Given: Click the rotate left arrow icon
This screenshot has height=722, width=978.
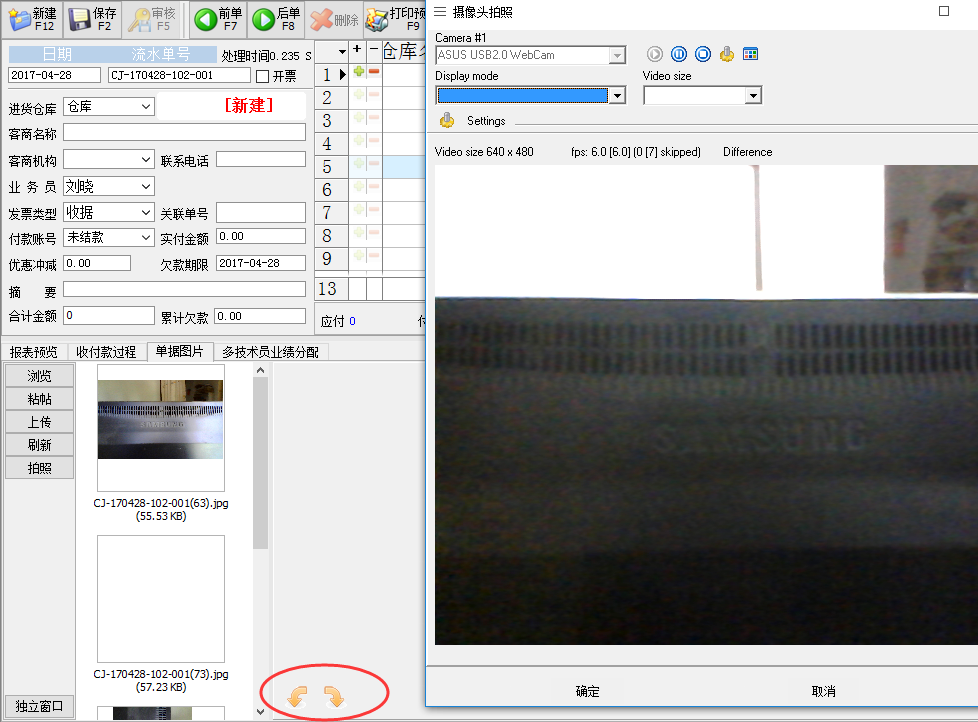Looking at the screenshot, I should tap(298, 696).
